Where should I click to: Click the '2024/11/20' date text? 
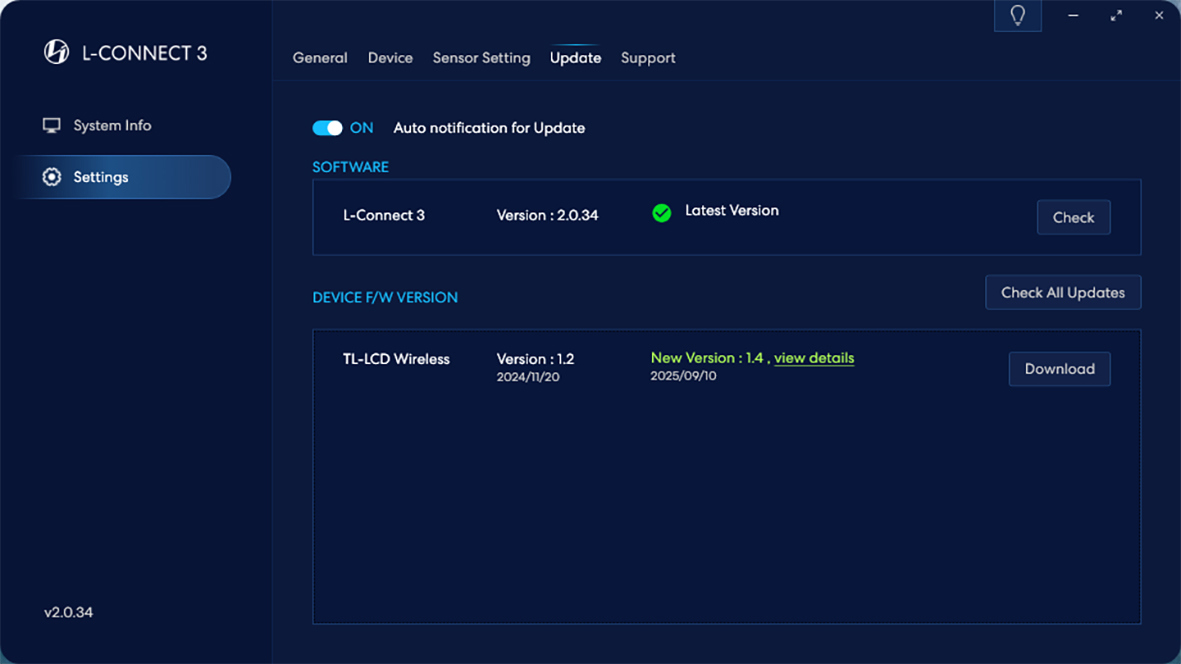528,377
